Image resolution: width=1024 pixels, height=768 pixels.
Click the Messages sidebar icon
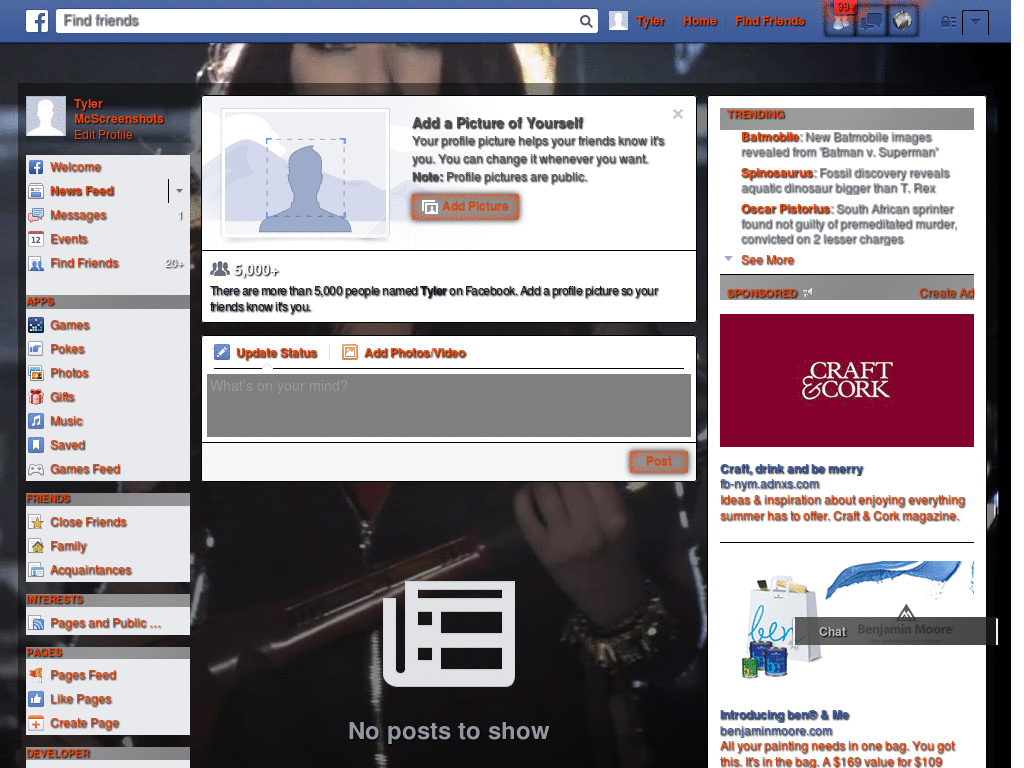tap(36, 216)
